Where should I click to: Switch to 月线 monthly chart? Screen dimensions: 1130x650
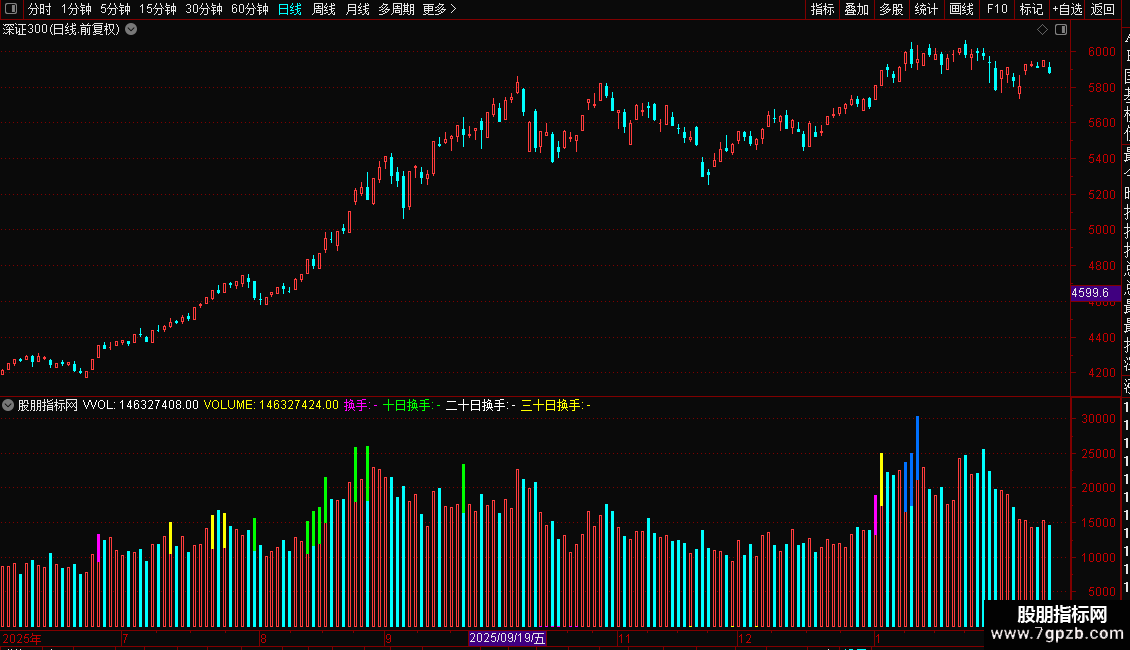tap(357, 9)
